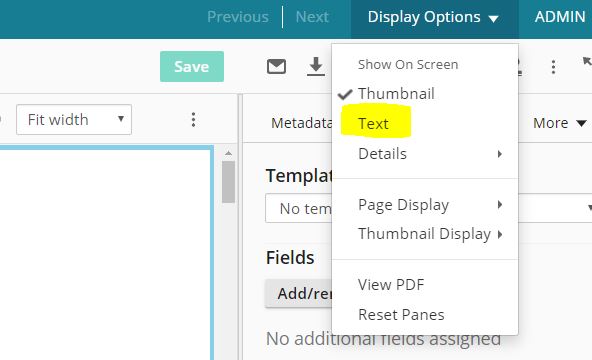Click the document pane scrollbar thumb
The image size is (592, 360).
pos(228,182)
